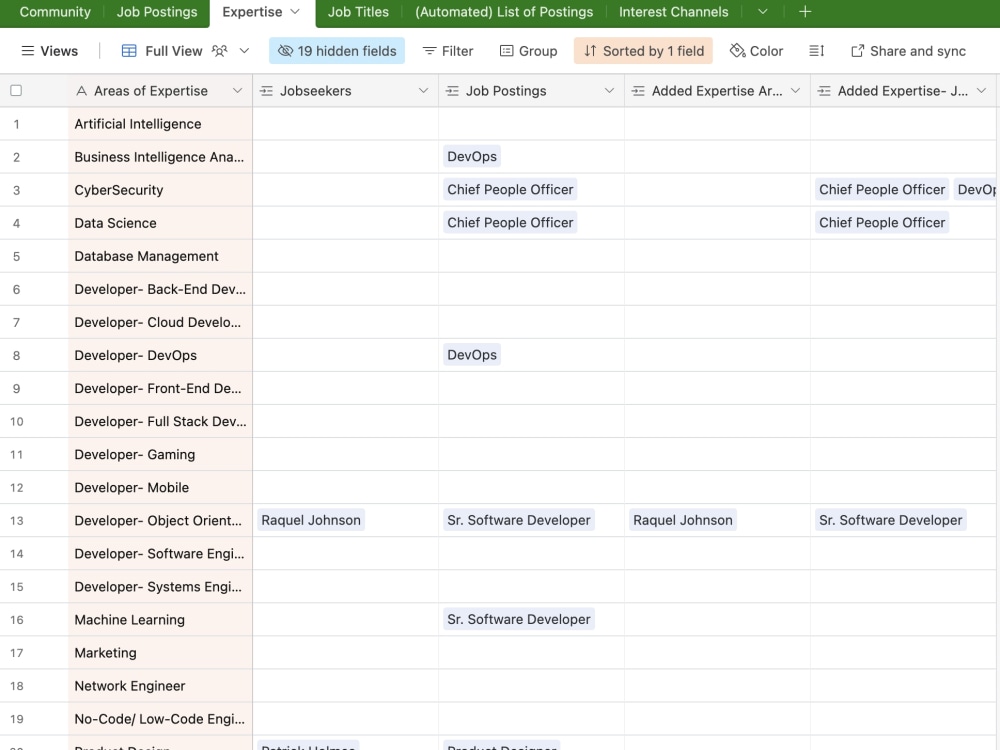
Task: Select the Raquel Johnson linked record
Action: pyautogui.click(x=310, y=520)
